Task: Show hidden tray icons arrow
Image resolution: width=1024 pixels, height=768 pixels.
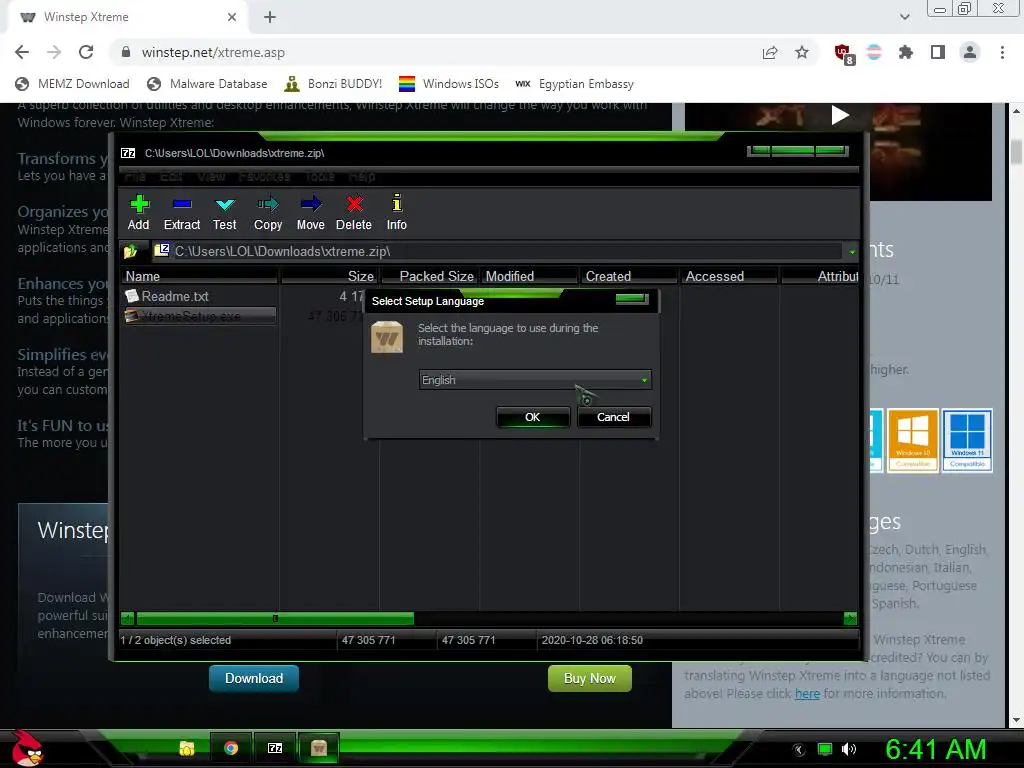Action: tap(799, 749)
